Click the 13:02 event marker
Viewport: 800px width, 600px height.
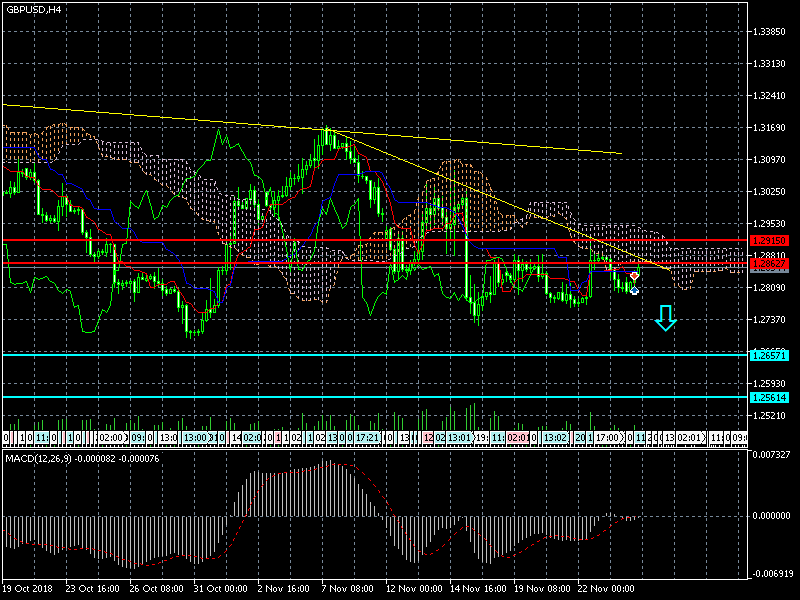tap(555, 438)
